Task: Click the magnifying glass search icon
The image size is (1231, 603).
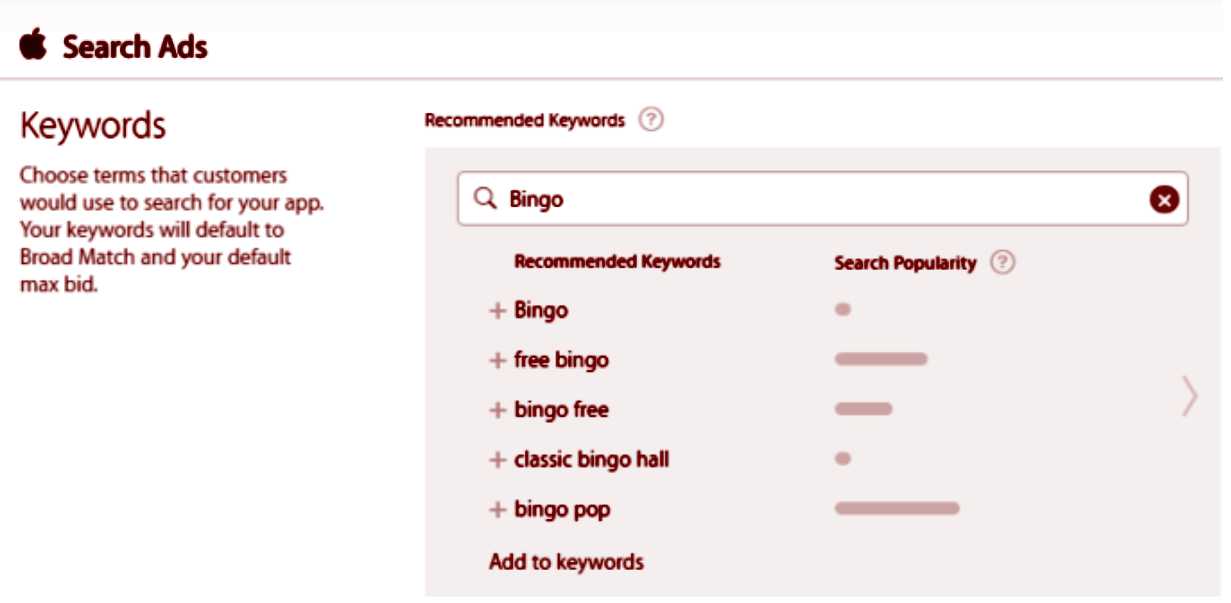Action: pos(485,199)
